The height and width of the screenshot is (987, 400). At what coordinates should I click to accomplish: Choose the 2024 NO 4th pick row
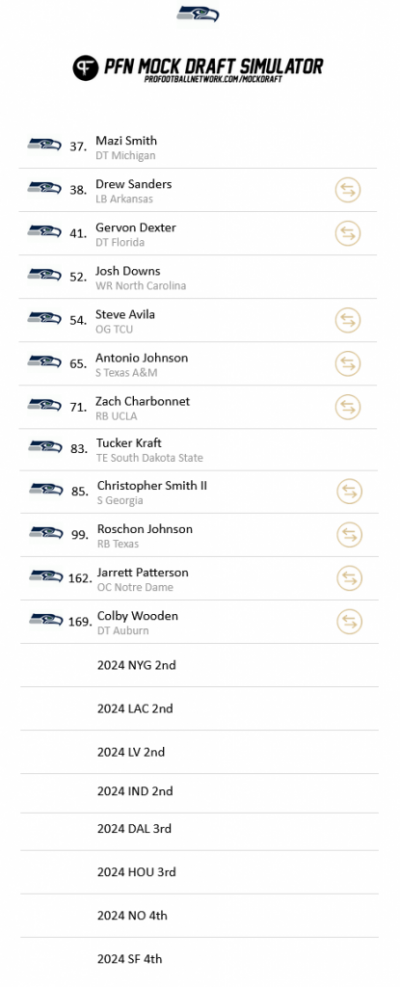[199, 916]
